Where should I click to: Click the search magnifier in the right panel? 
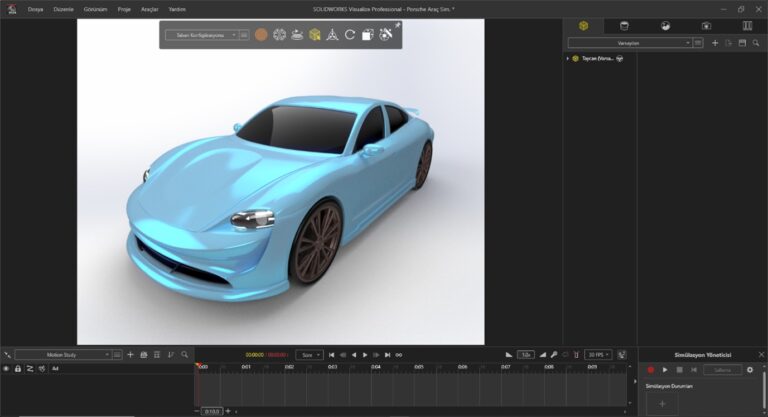pos(755,44)
